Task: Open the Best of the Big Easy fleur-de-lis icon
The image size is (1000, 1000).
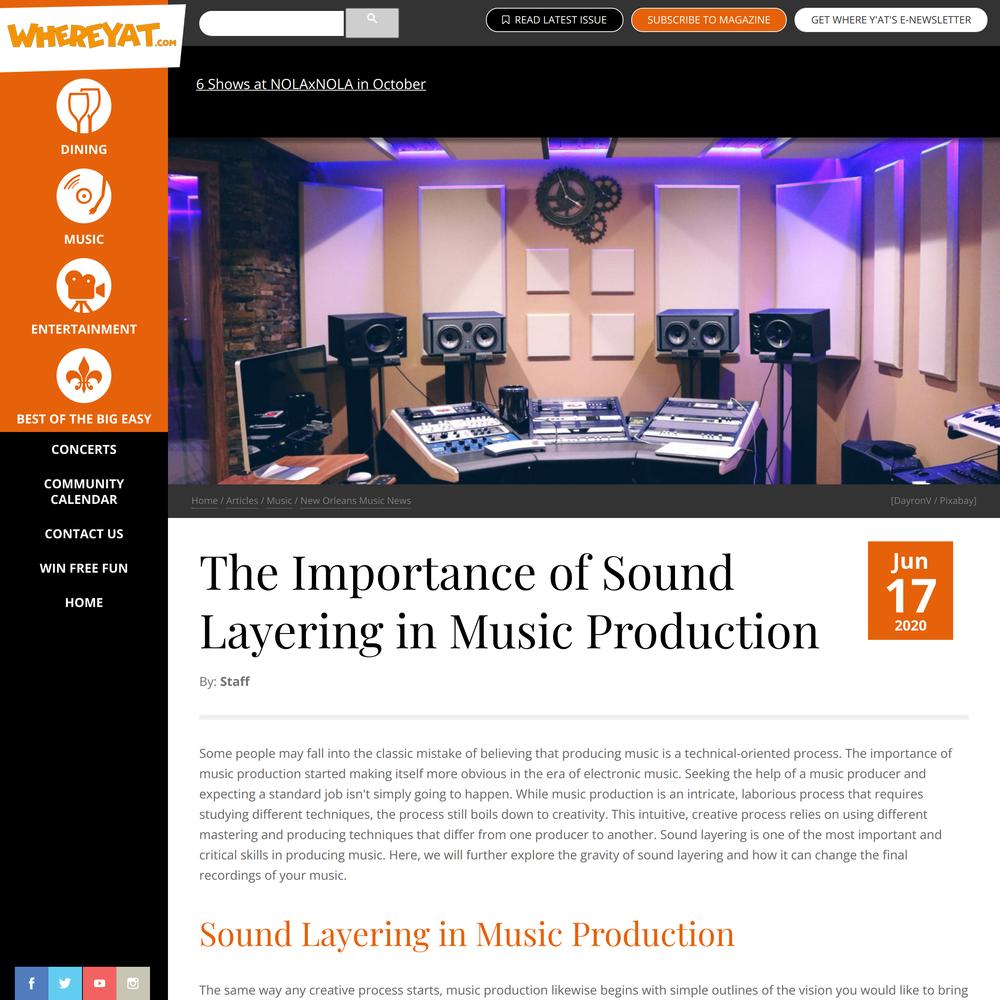Action: coord(84,376)
